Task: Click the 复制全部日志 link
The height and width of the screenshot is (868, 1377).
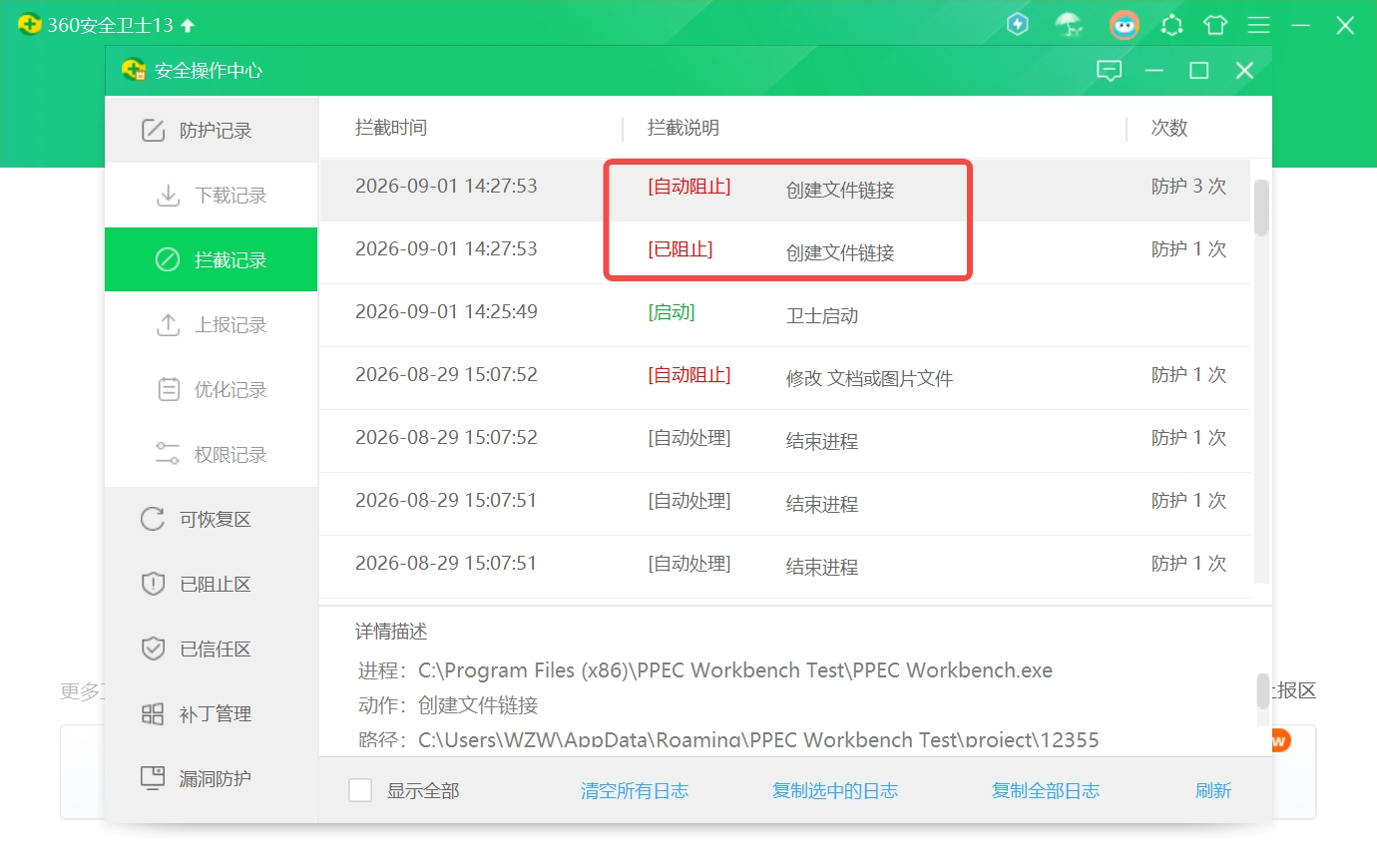Action: tap(1046, 791)
